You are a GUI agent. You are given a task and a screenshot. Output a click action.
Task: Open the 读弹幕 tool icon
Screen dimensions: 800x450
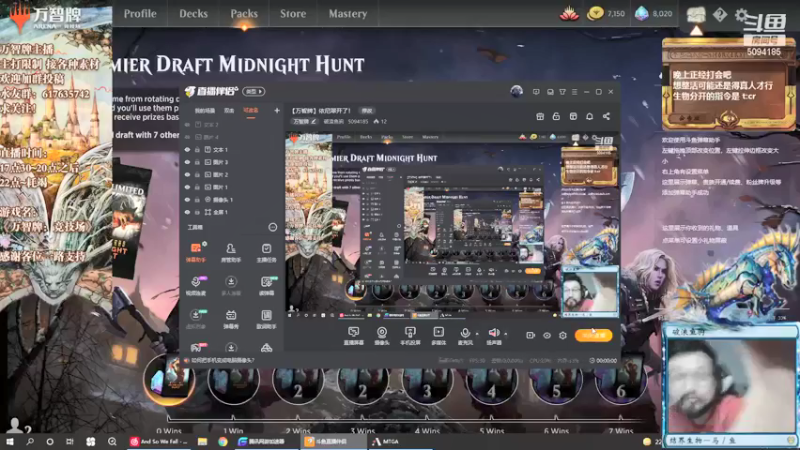point(266,286)
